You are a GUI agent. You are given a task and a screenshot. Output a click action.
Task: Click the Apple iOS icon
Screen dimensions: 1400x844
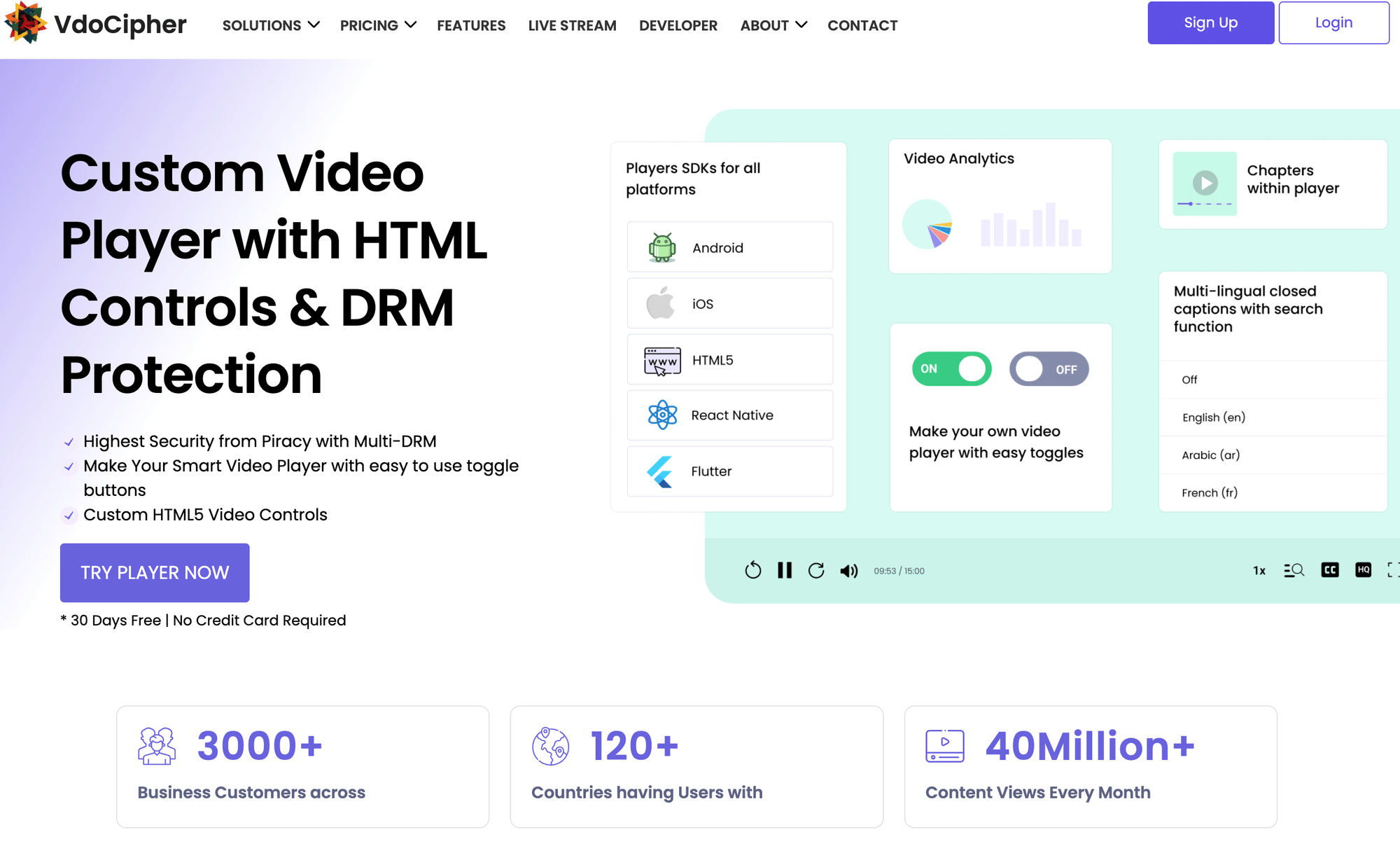[660, 303]
